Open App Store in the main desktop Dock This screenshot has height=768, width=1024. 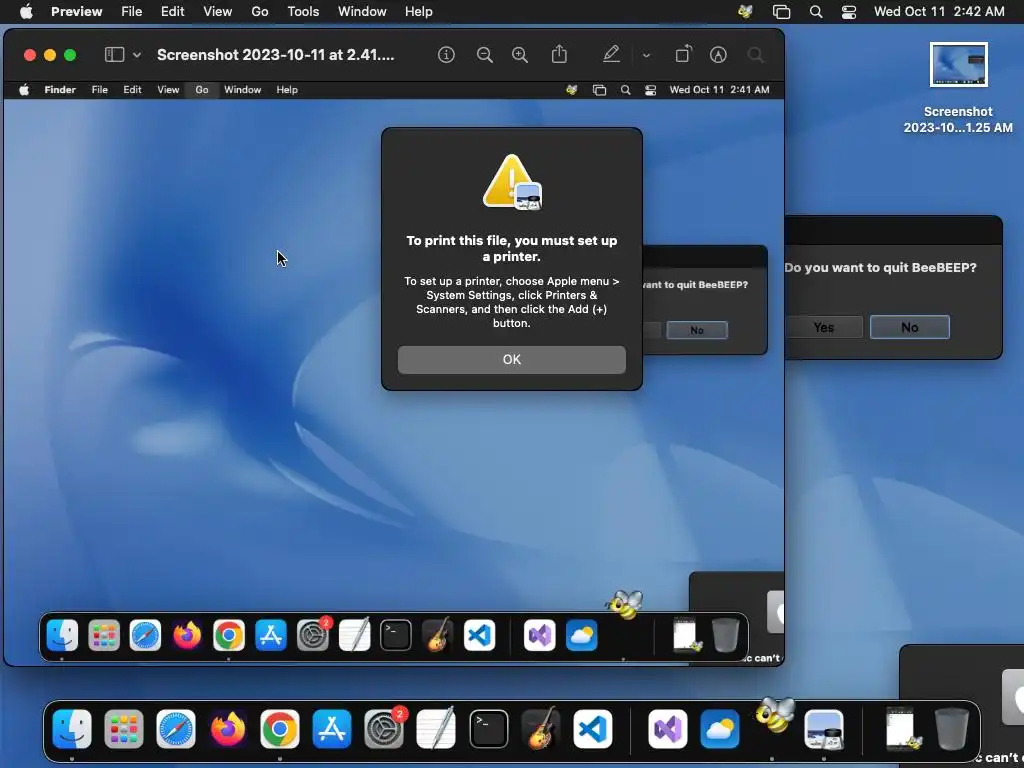[x=332, y=729]
